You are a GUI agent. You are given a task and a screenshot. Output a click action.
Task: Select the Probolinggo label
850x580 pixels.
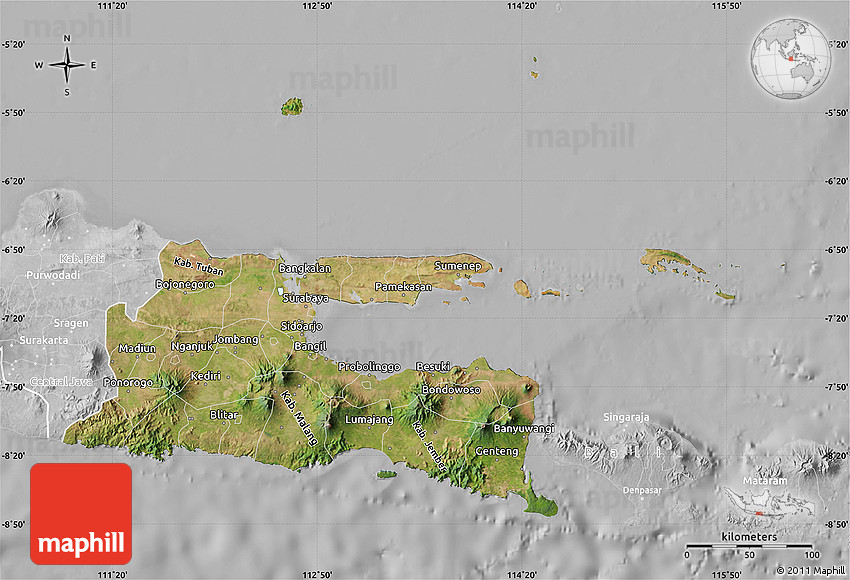369,366
